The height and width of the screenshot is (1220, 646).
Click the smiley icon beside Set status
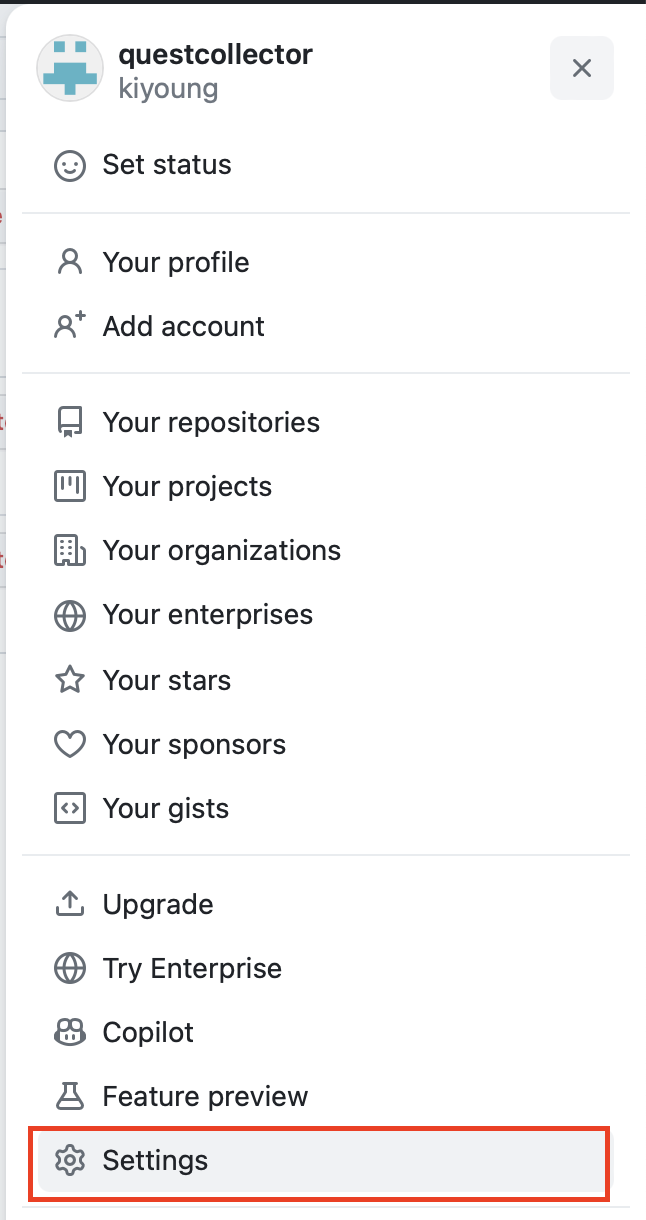pyautogui.click(x=70, y=165)
